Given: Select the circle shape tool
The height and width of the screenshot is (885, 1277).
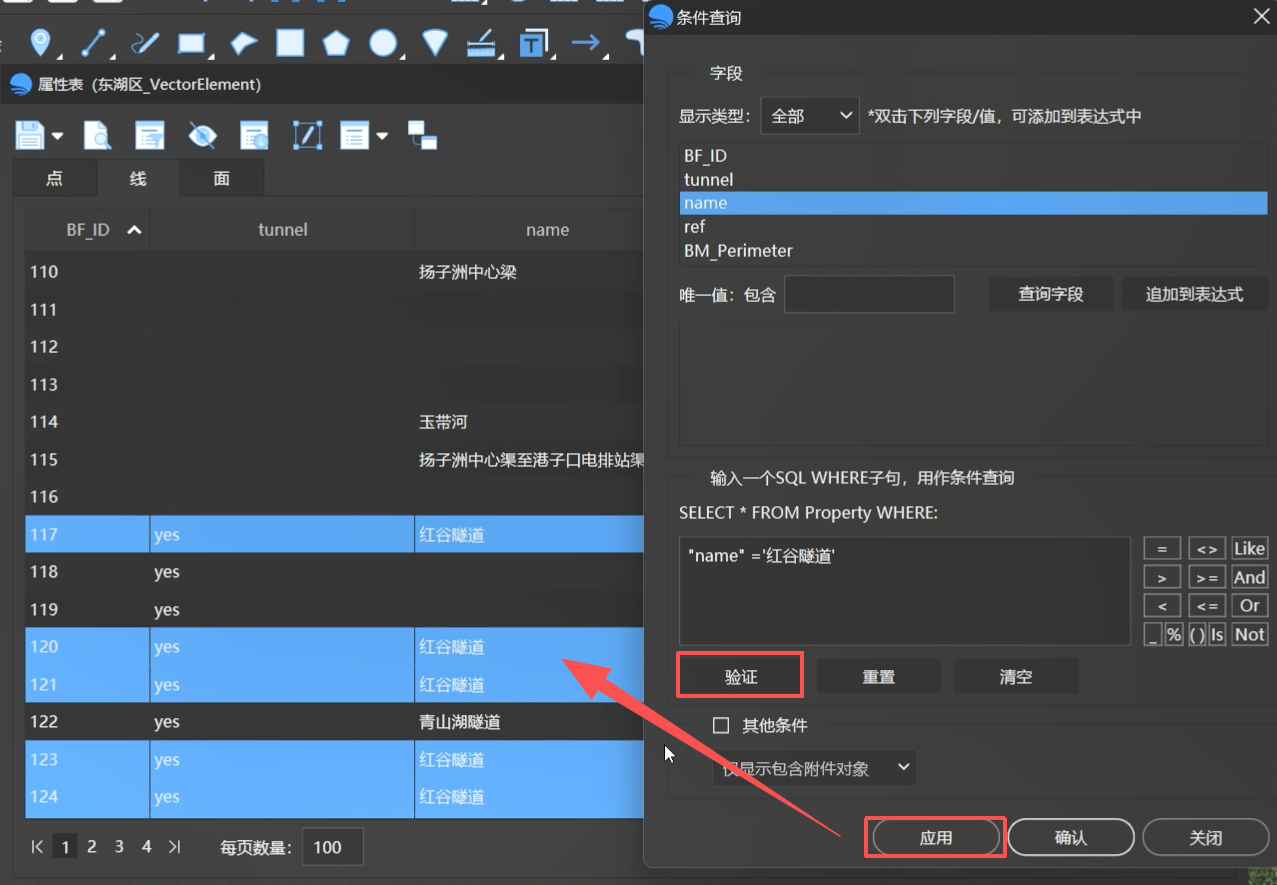Looking at the screenshot, I should pyautogui.click(x=383, y=42).
